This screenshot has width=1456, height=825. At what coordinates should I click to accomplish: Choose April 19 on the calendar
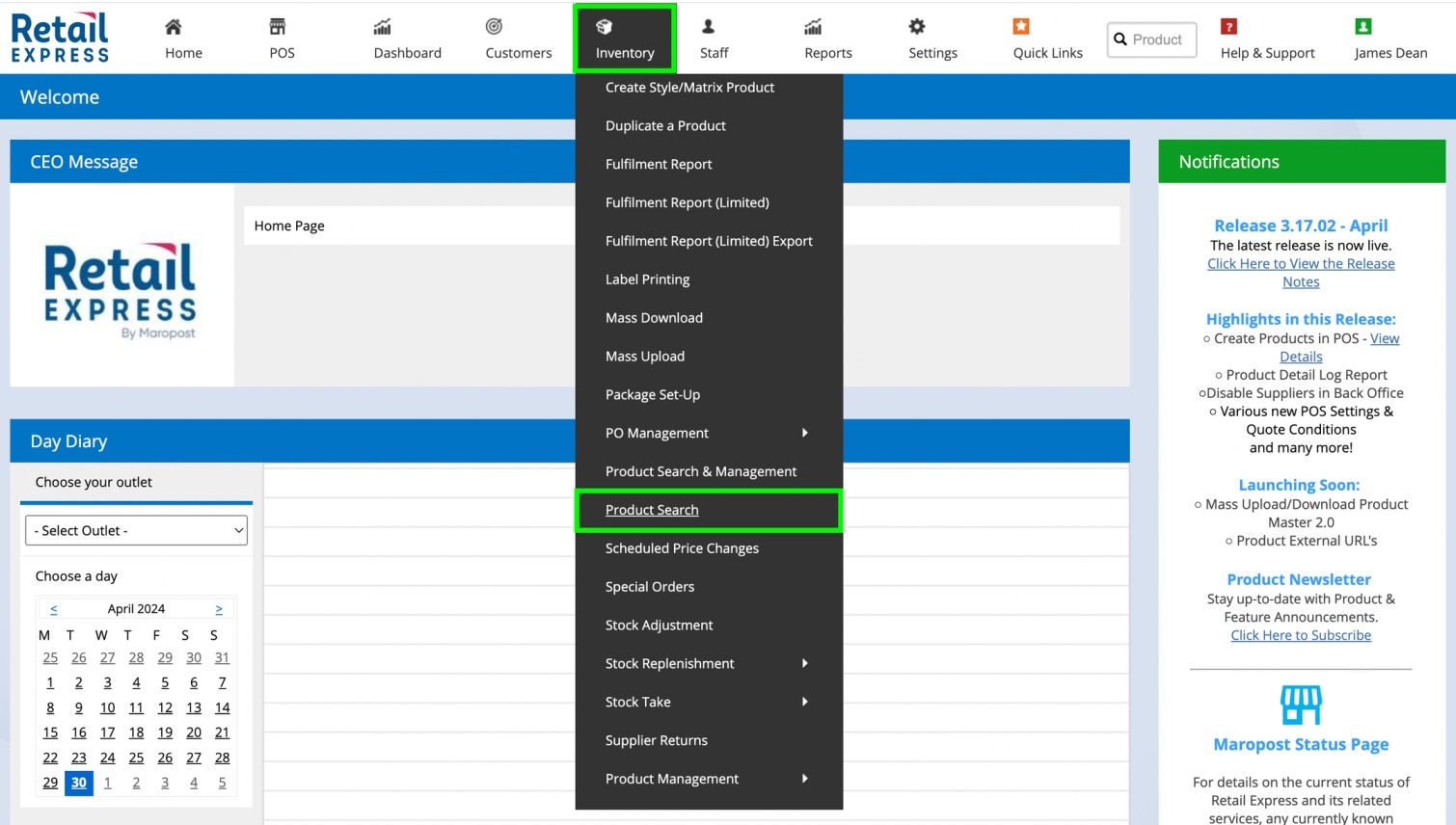(x=165, y=732)
